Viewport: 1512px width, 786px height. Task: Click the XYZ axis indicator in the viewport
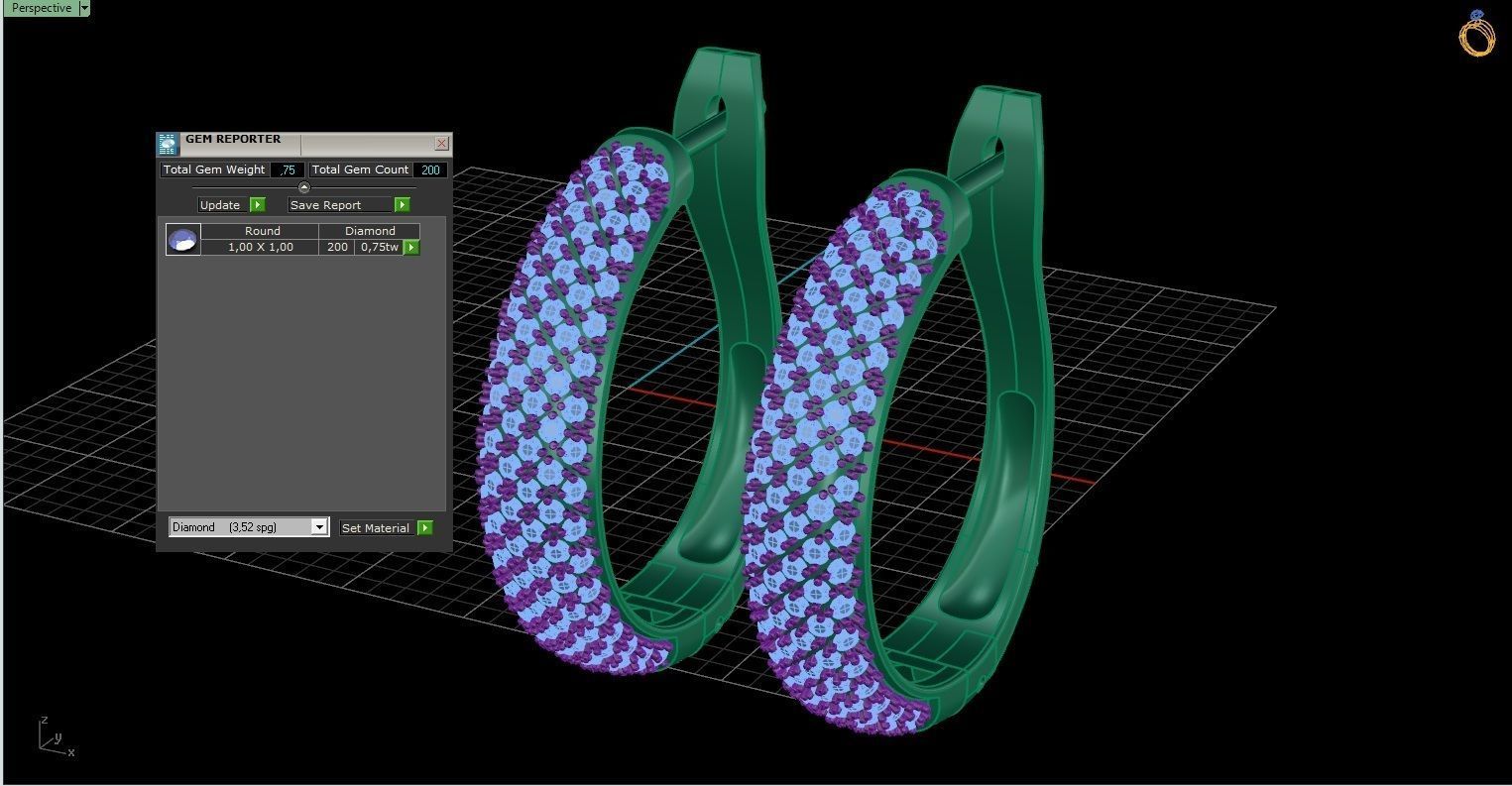pyautogui.click(x=57, y=736)
